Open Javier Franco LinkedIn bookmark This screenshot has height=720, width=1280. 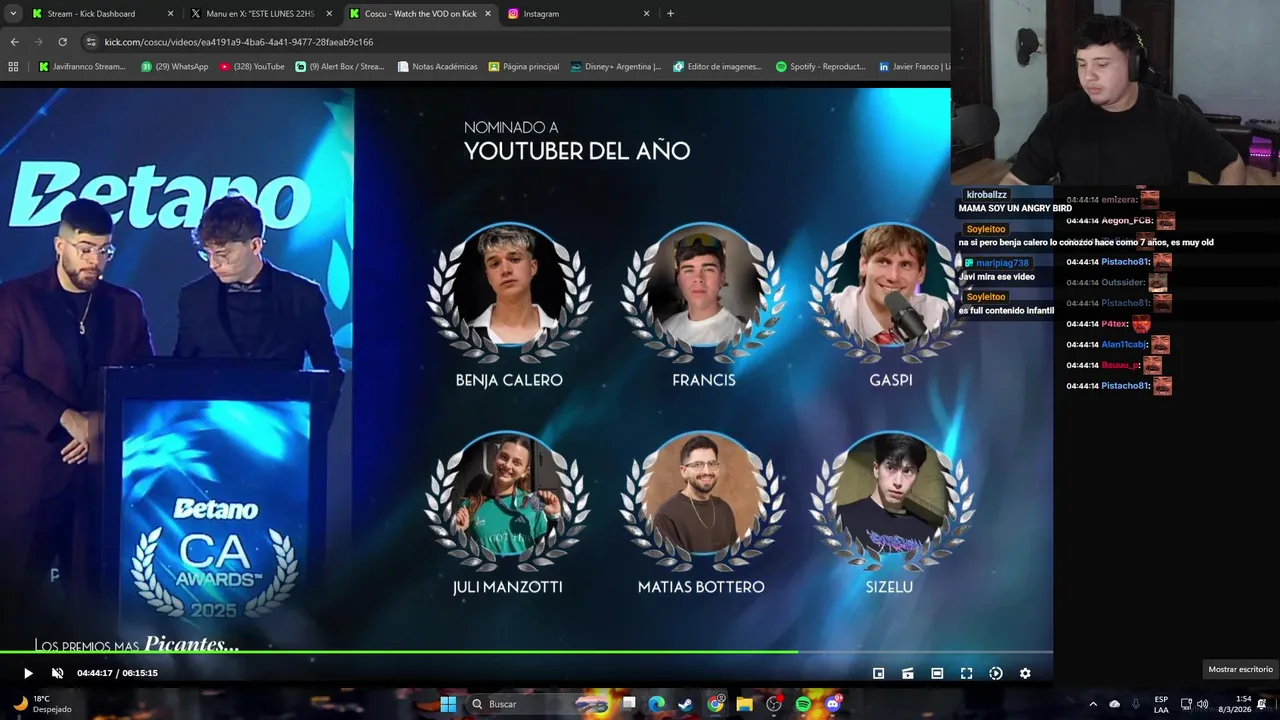[913, 67]
